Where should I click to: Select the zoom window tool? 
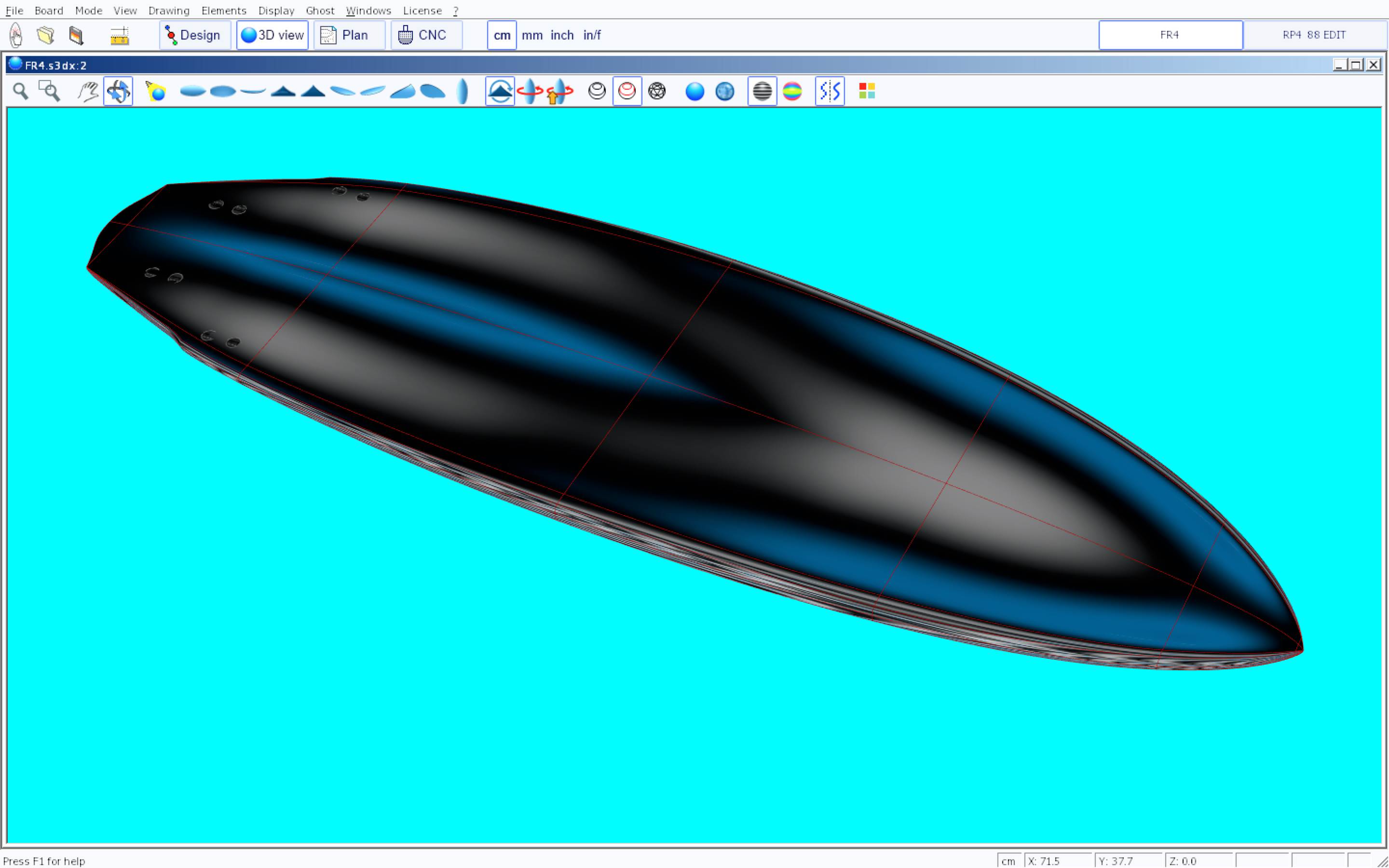49,91
